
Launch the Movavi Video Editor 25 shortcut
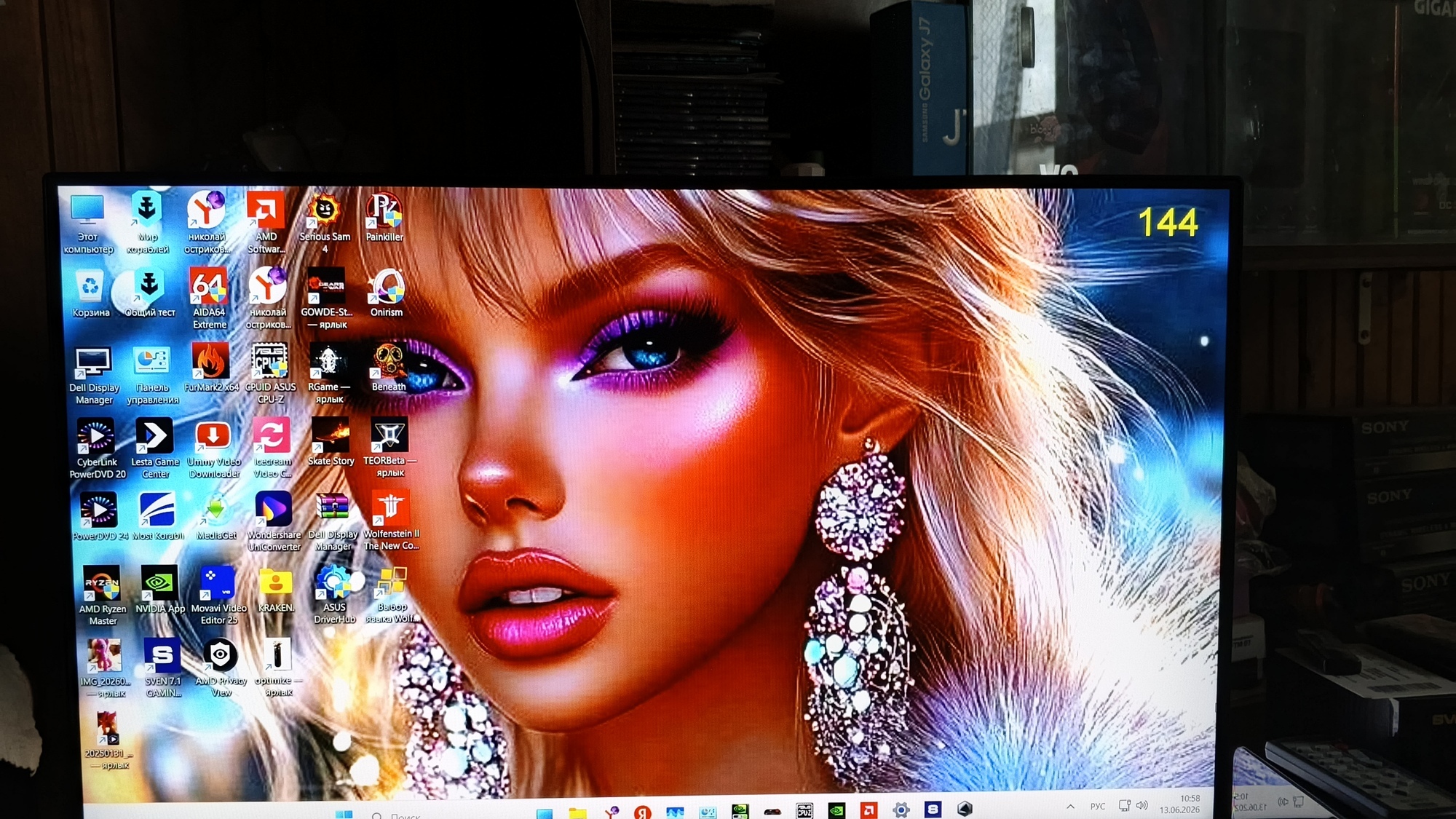218,595
